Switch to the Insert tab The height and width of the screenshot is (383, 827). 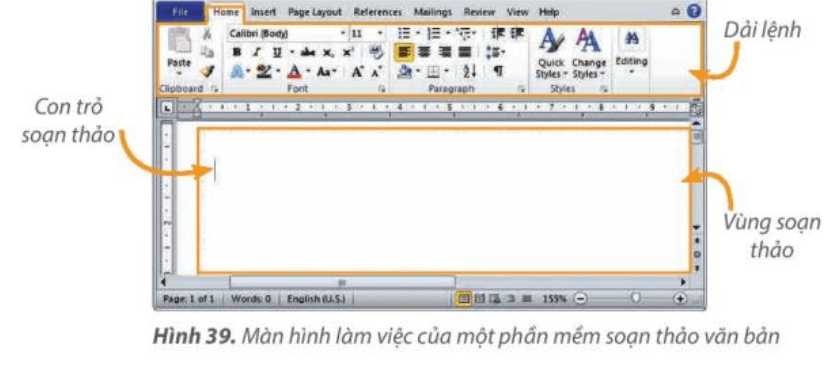tap(263, 12)
